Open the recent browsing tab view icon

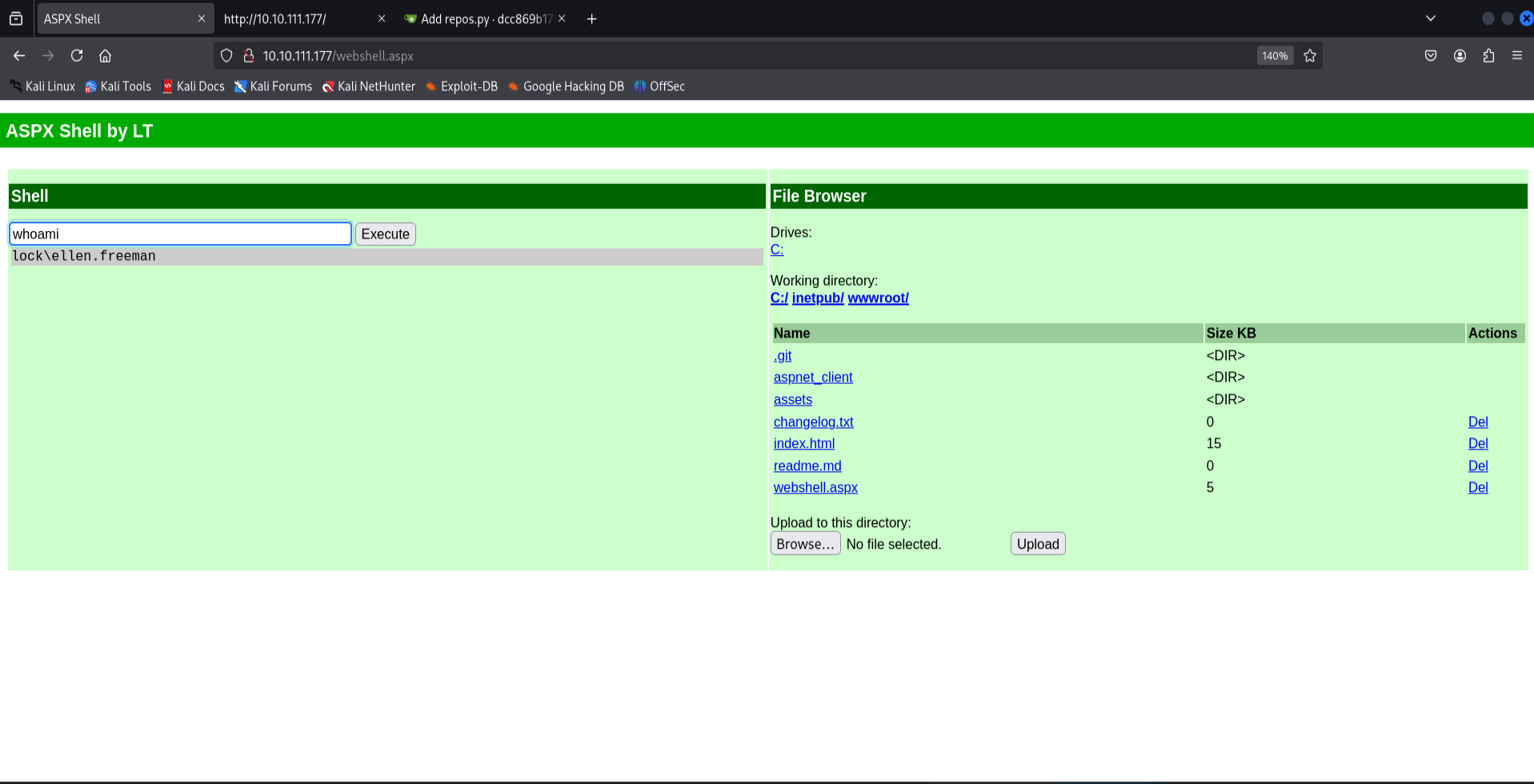point(16,19)
